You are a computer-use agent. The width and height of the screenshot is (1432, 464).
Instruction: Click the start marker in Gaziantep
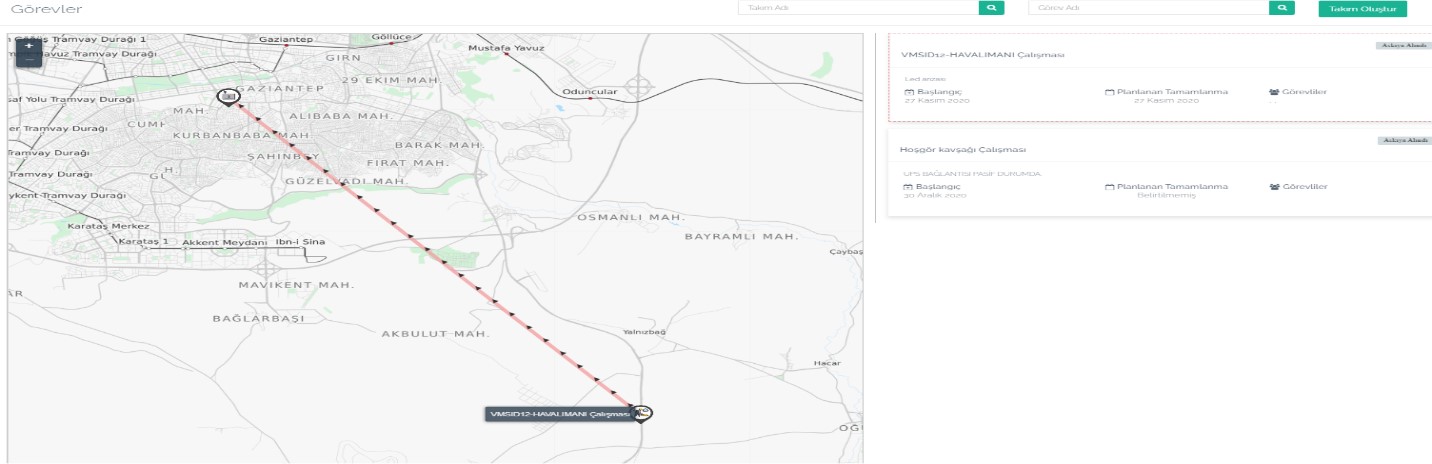click(228, 97)
